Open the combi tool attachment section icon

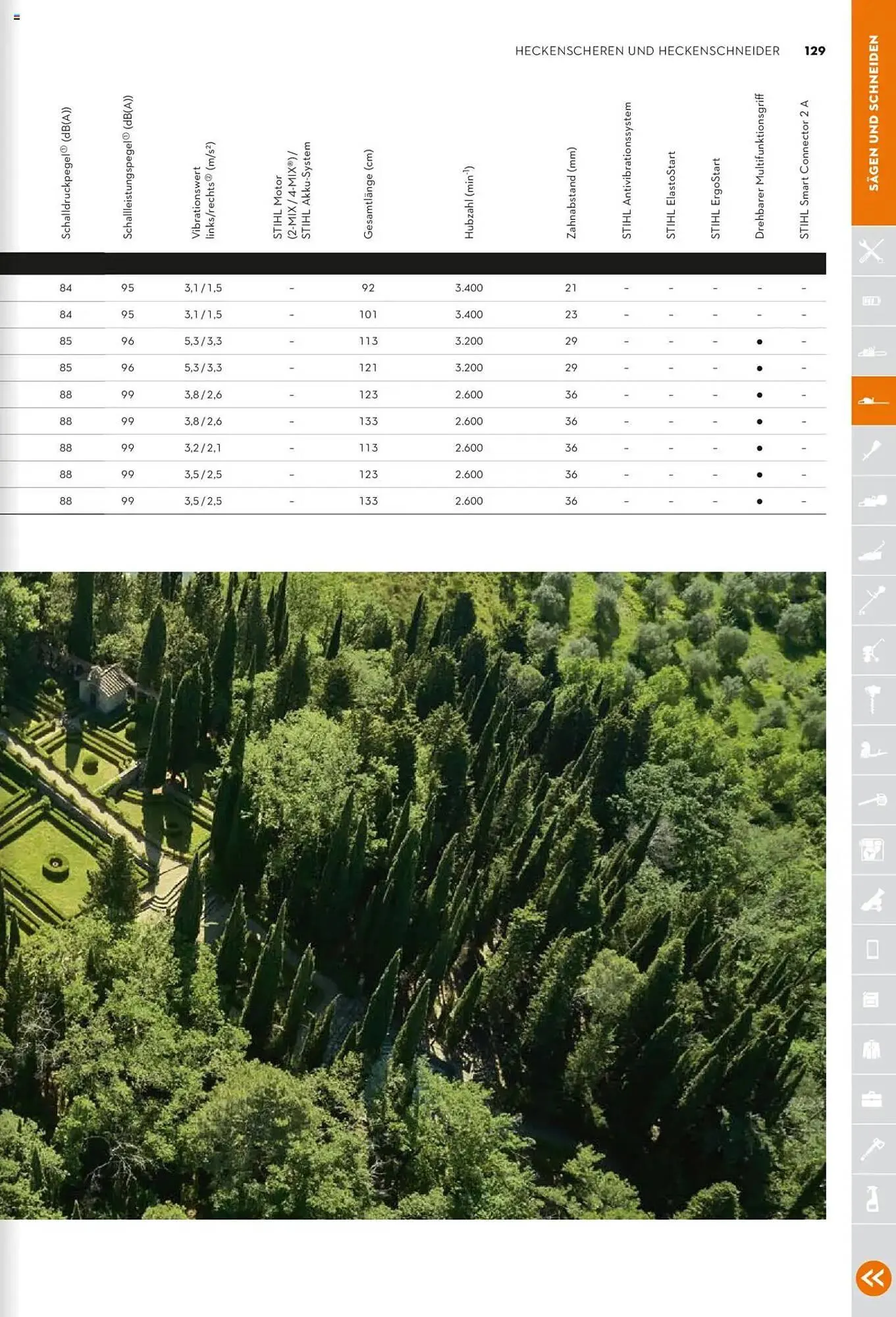pos(873,450)
